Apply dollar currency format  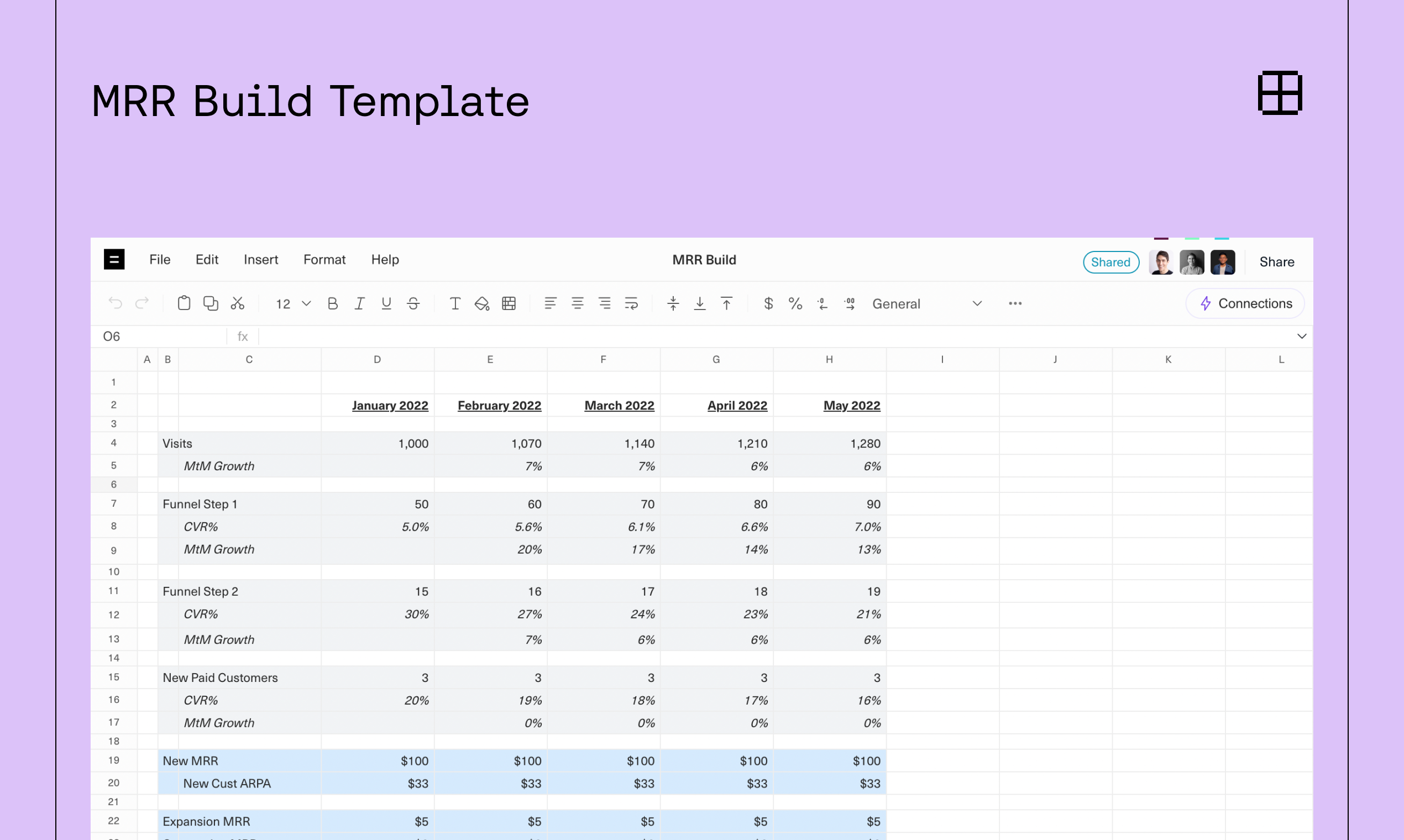point(768,303)
